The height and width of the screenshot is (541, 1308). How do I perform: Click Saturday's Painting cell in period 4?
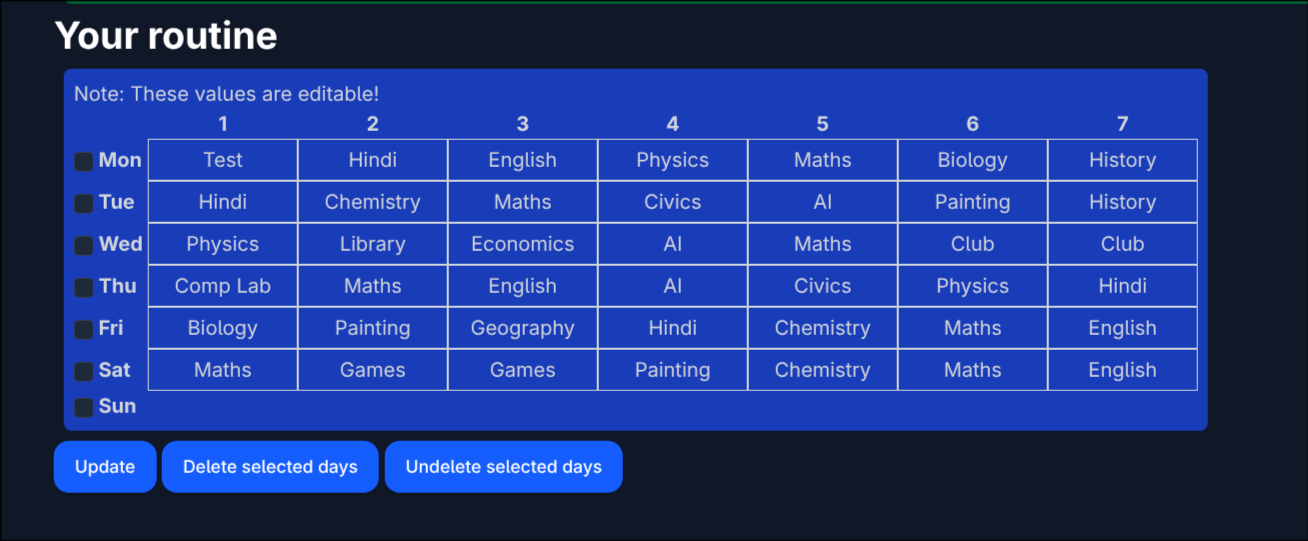pos(673,370)
